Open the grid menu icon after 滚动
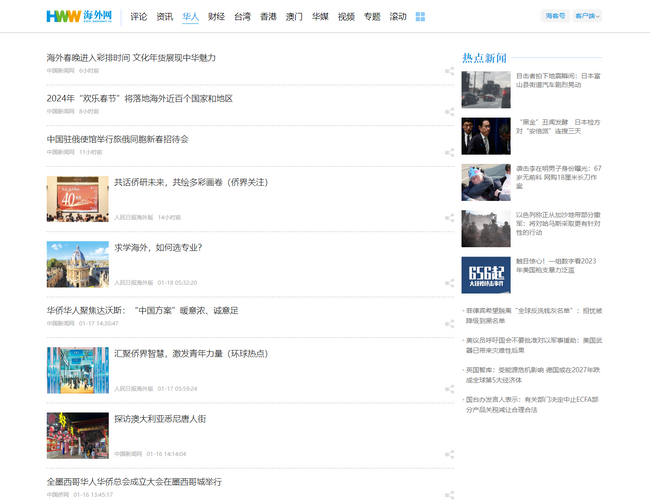650x500 pixels. pyautogui.click(x=420, y=17)
